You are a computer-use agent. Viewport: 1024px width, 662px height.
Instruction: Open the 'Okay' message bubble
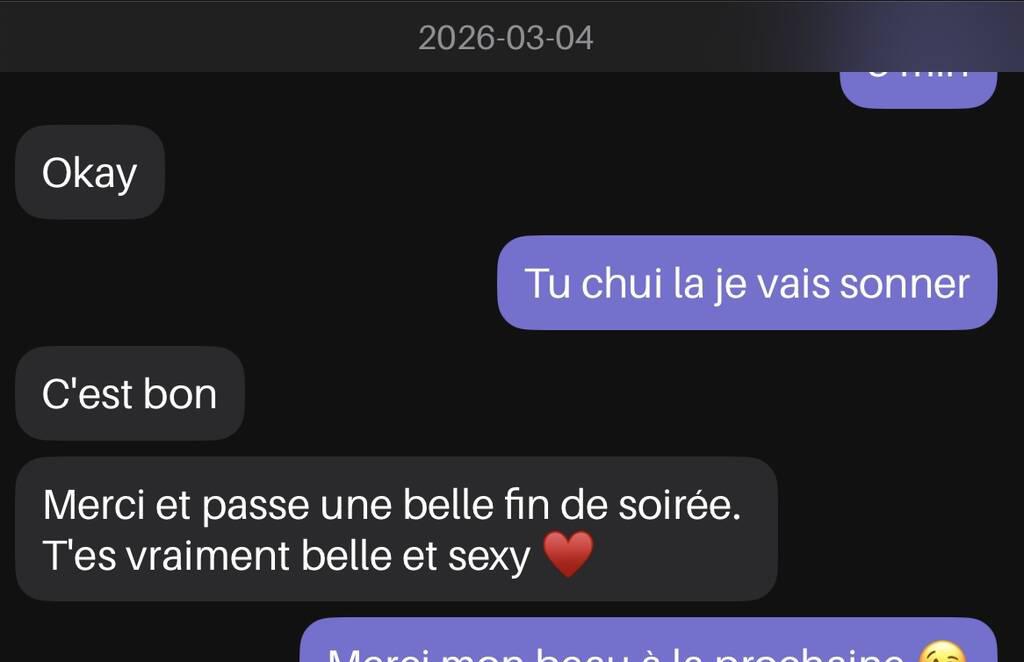click(x=89, y=172)
